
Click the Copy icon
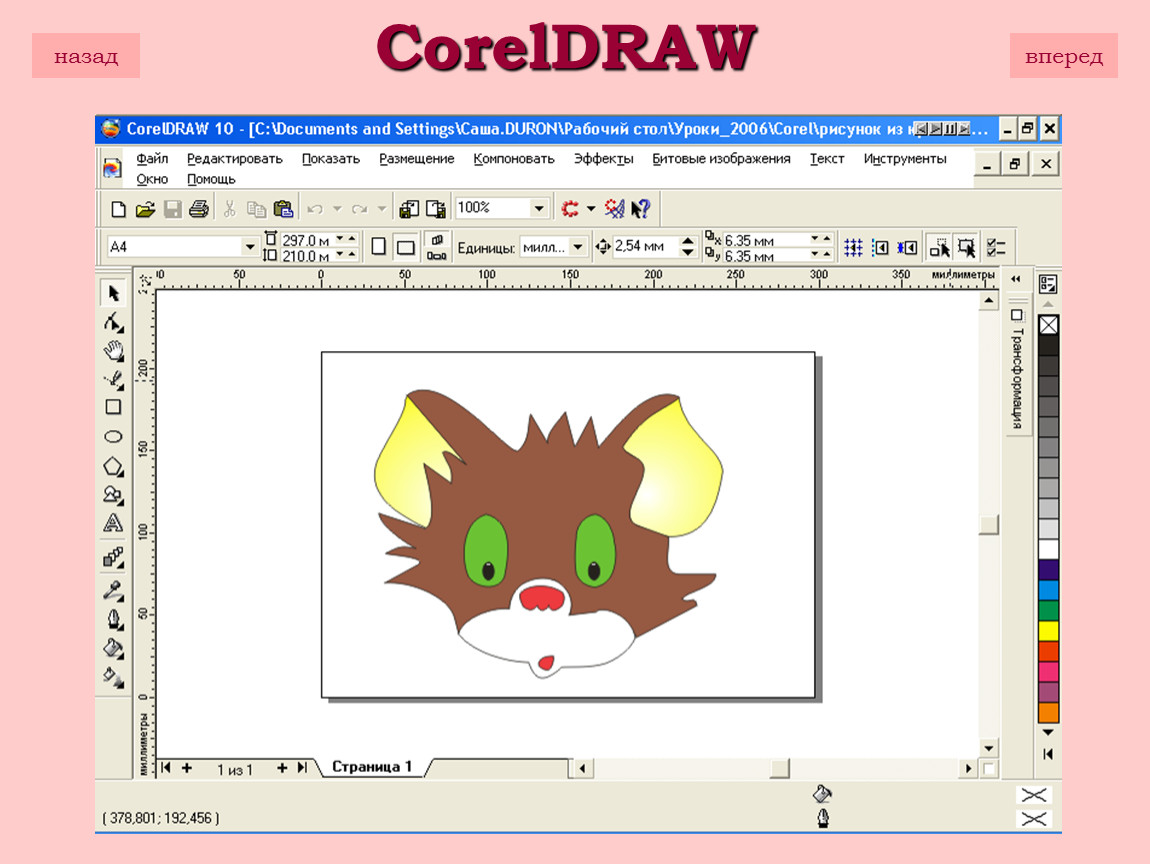click(x=256, y=209)
